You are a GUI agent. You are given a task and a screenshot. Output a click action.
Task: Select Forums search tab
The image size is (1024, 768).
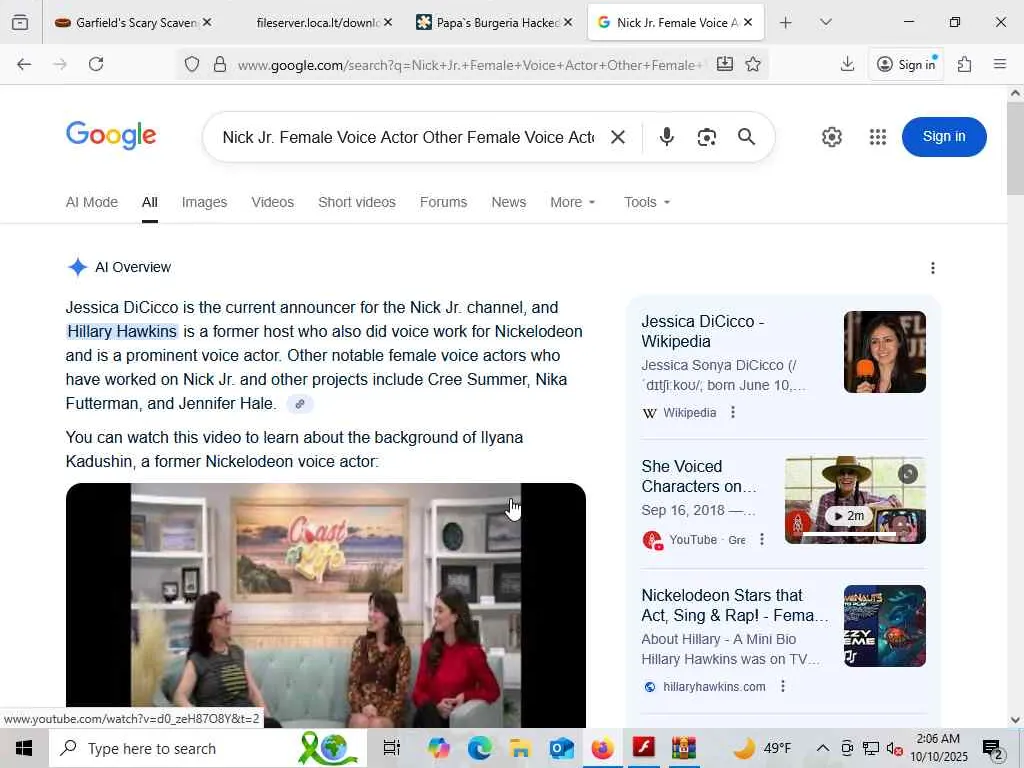443,202
